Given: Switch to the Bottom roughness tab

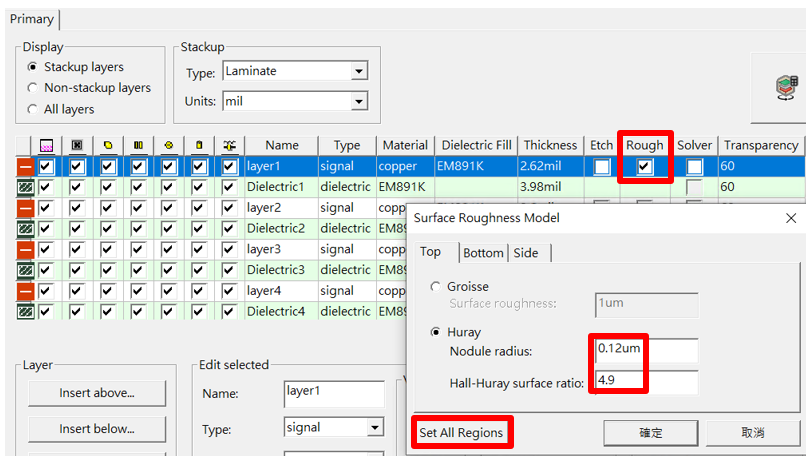Looking at the screenshot, I should [483, 253].
